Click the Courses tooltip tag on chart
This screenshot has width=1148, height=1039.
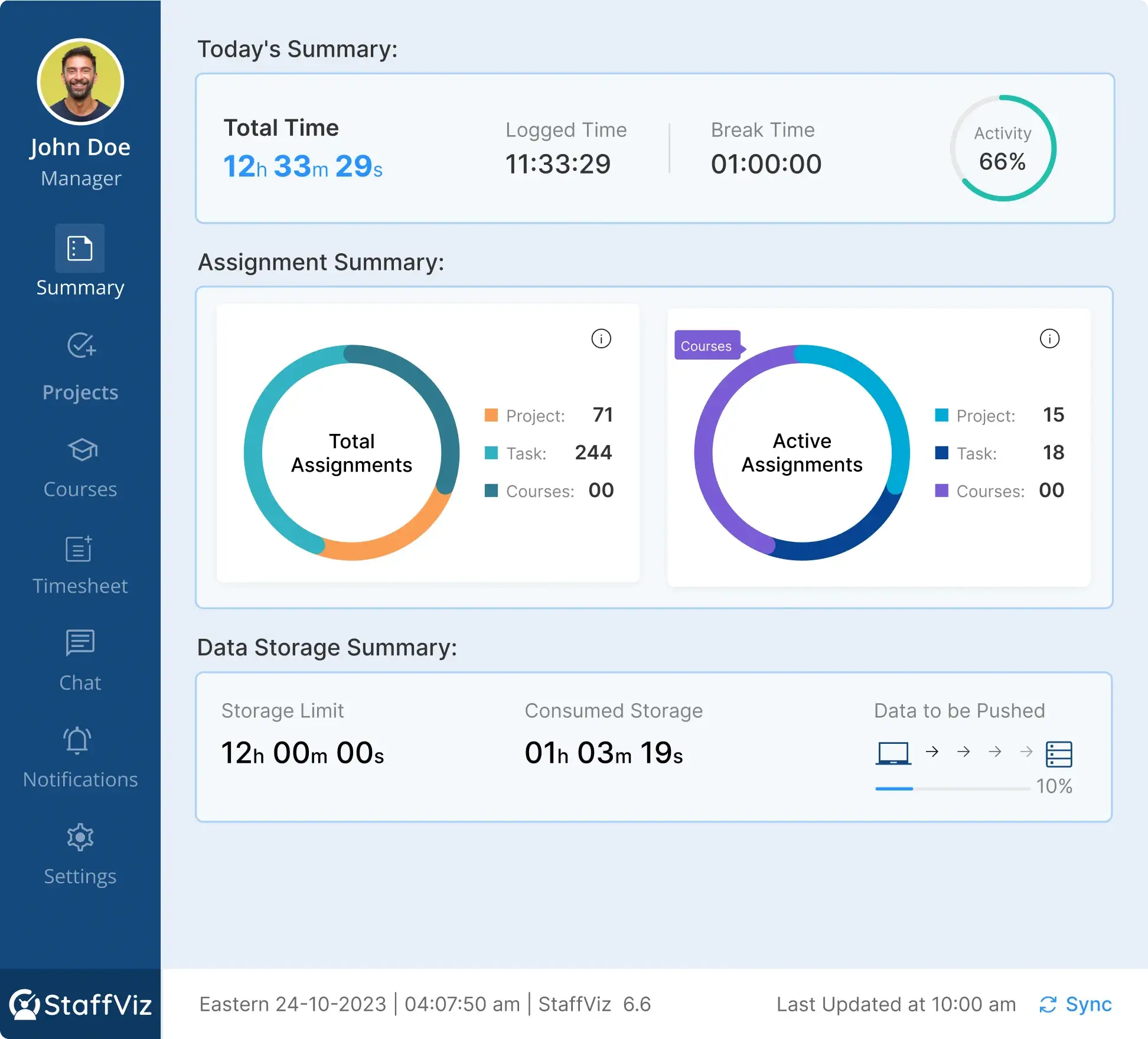pos(706,346)
